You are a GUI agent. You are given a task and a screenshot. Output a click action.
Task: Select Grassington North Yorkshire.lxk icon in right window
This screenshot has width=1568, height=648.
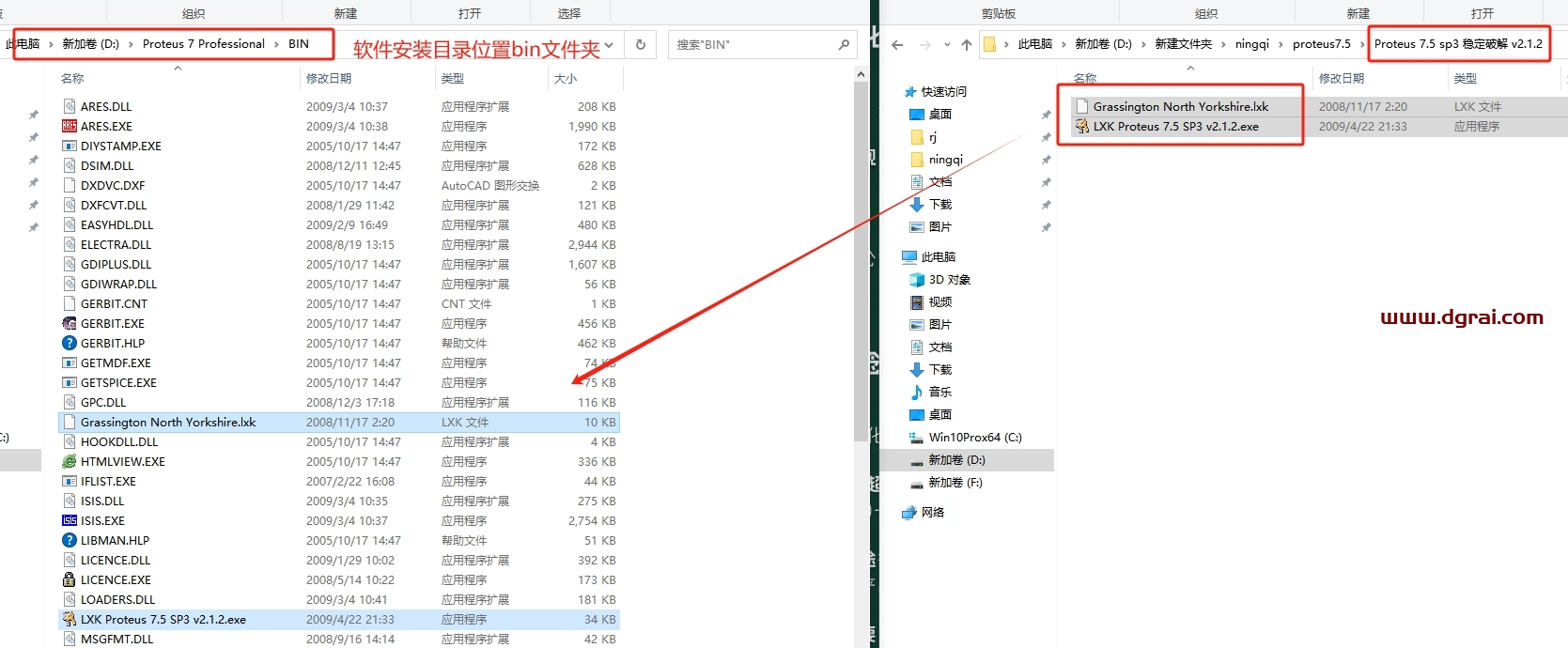click(1081, 106)
